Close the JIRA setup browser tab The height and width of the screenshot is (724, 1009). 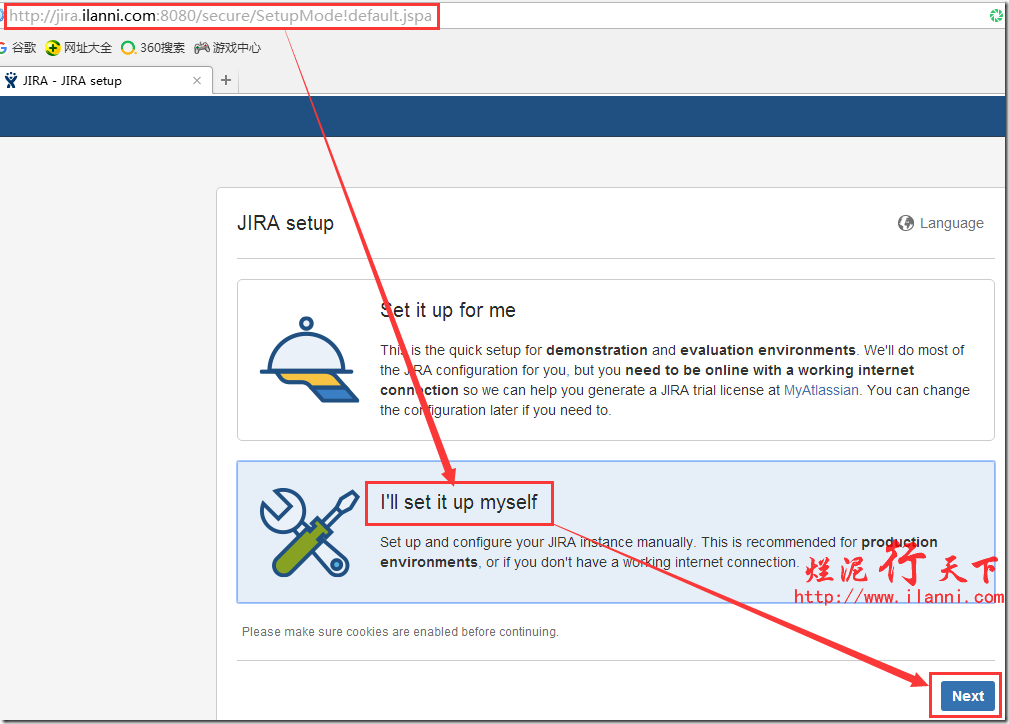(x=197, y=80)
